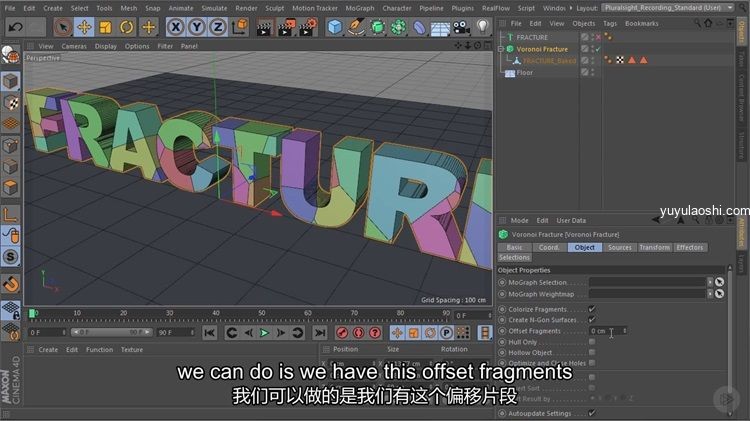Screen dimensions: 750x421
Task: Enable the Hull Only checkbox
Action: [x=592, y=342]
